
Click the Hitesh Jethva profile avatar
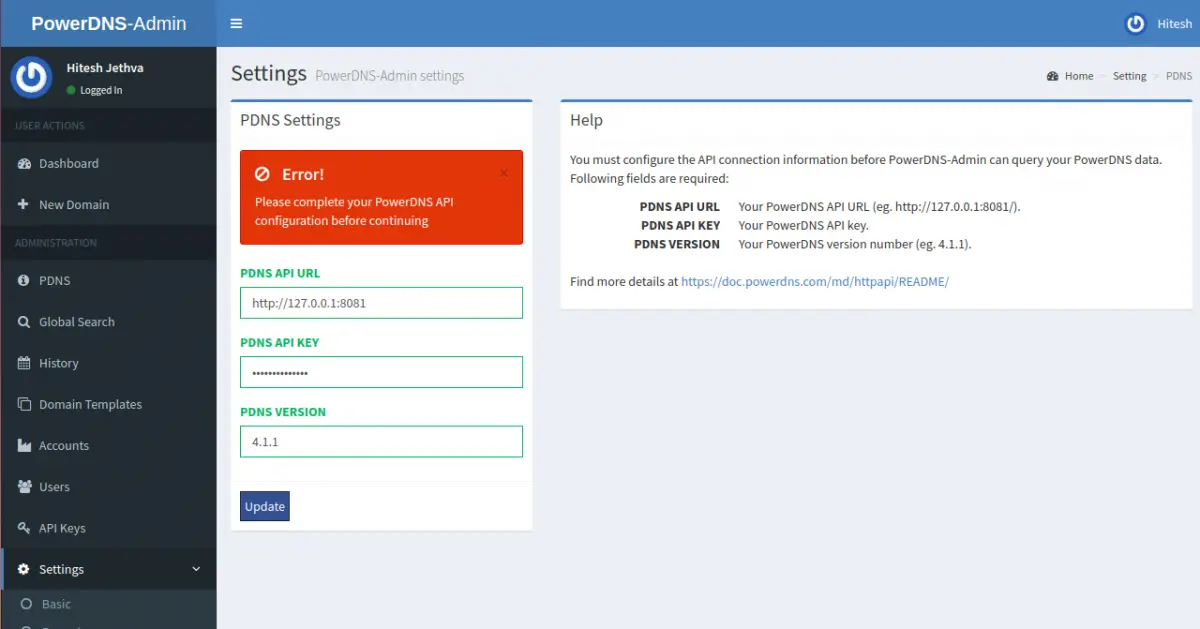click(31, 77)
